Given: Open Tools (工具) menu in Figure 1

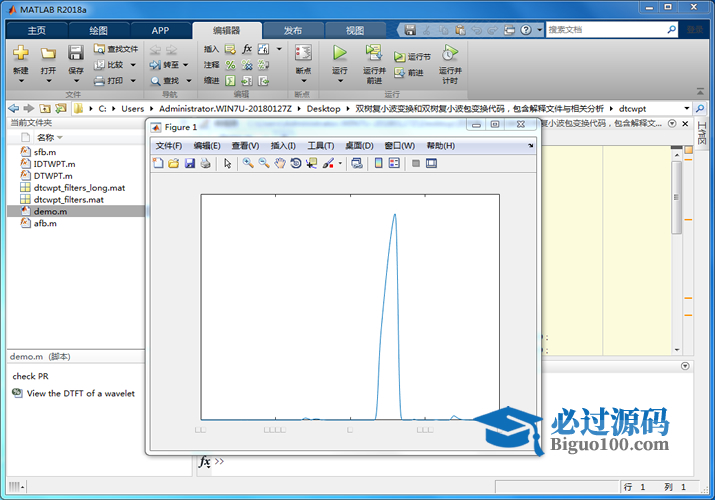Looking at the screenshot, I should (x=321, y=146).
